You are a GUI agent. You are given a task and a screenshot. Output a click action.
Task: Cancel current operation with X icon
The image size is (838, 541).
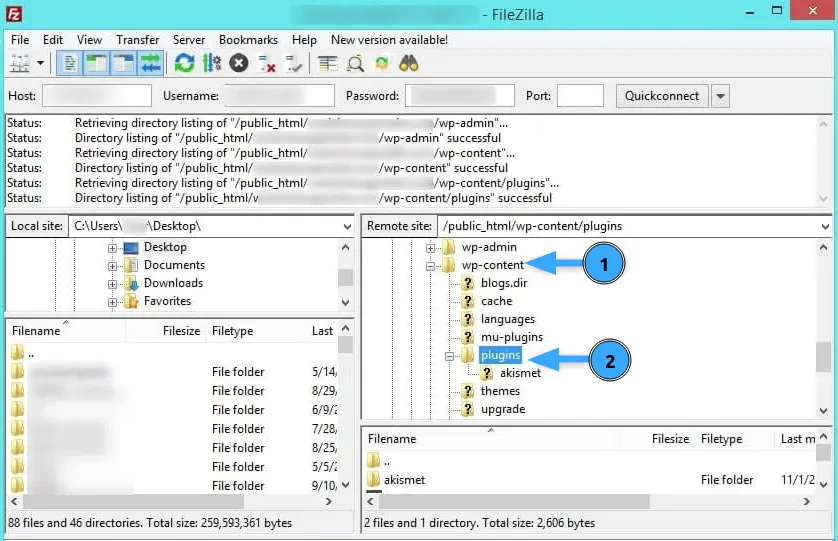click(x=239, y=64)
